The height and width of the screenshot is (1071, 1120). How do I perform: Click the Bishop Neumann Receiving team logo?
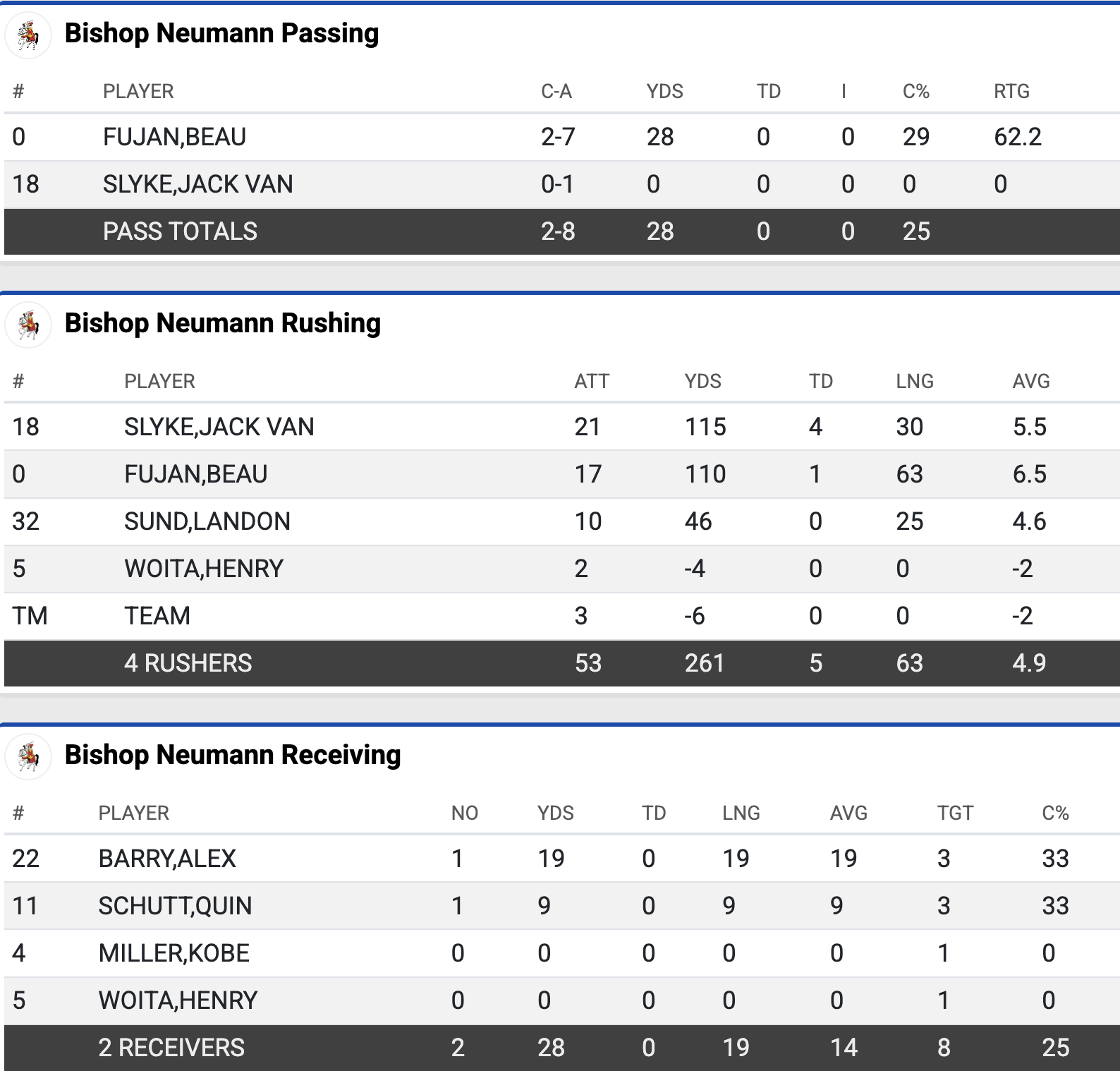pos(28,756)
